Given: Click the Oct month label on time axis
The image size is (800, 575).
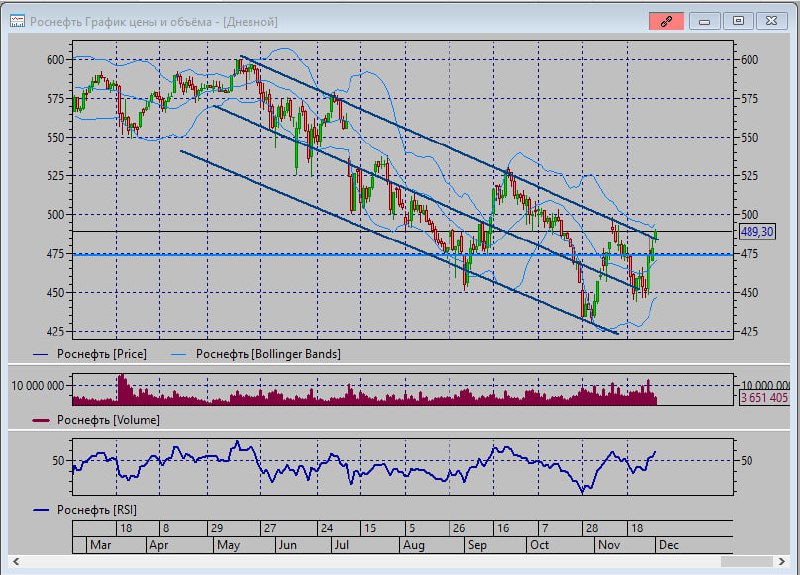Looking at the screenshot, I should click(x=539, y=545).
